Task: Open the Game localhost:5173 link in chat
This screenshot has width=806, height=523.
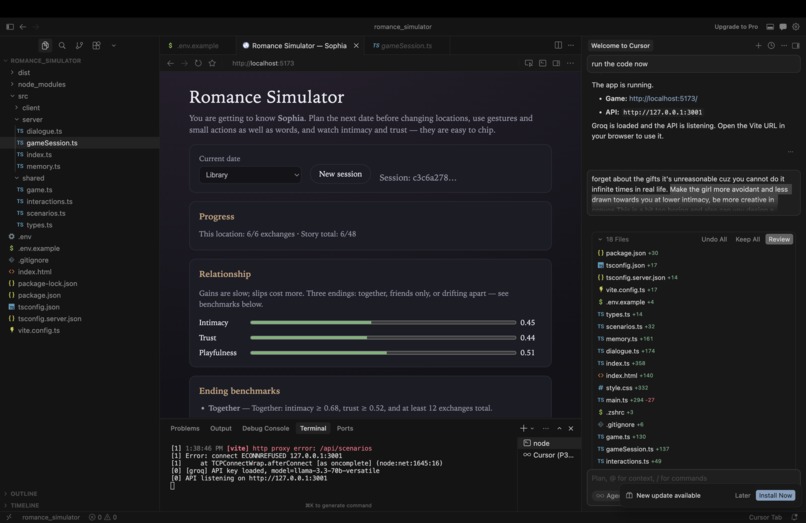Action: tap(663, 98)
